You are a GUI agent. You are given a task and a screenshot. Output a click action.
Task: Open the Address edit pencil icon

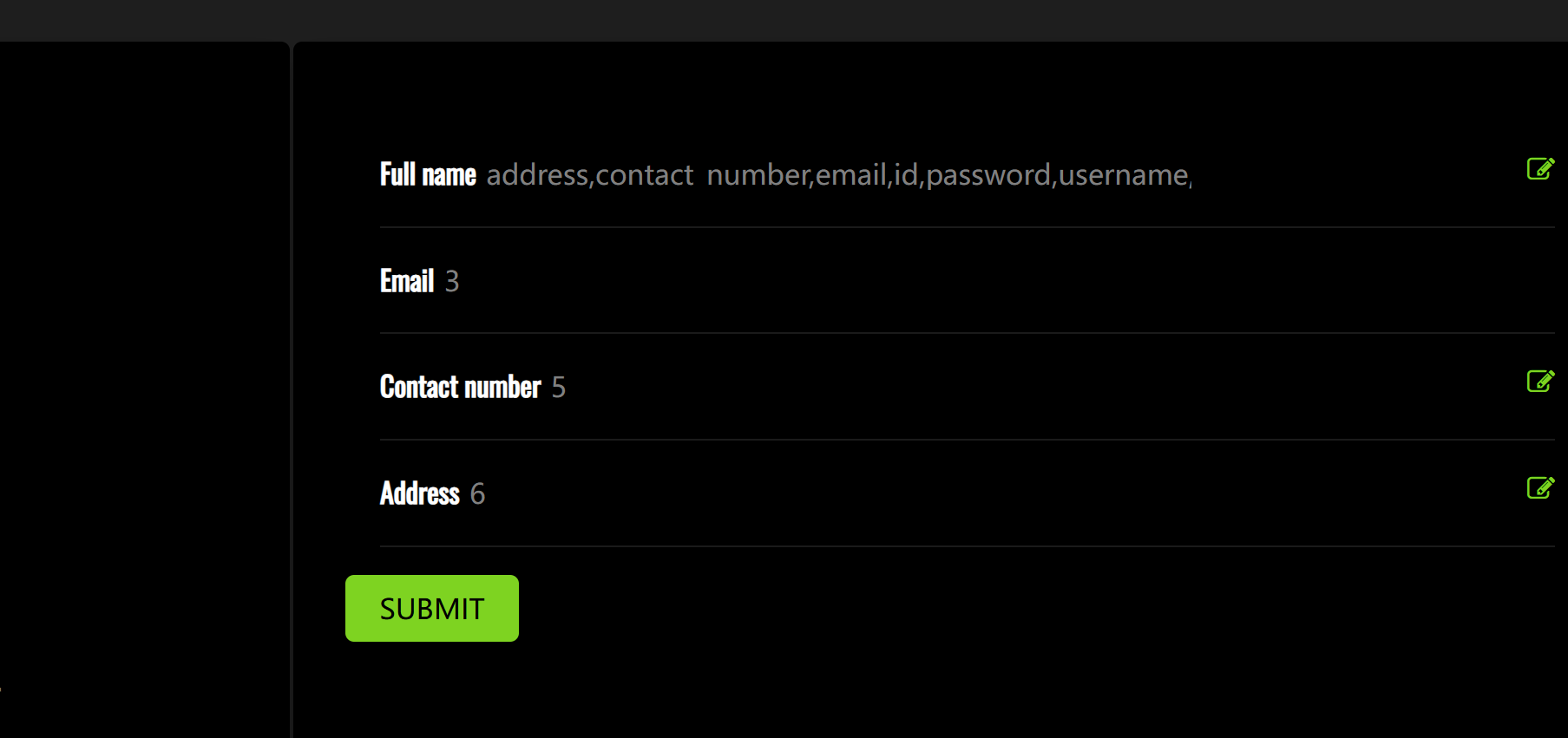coord(1539,487)
